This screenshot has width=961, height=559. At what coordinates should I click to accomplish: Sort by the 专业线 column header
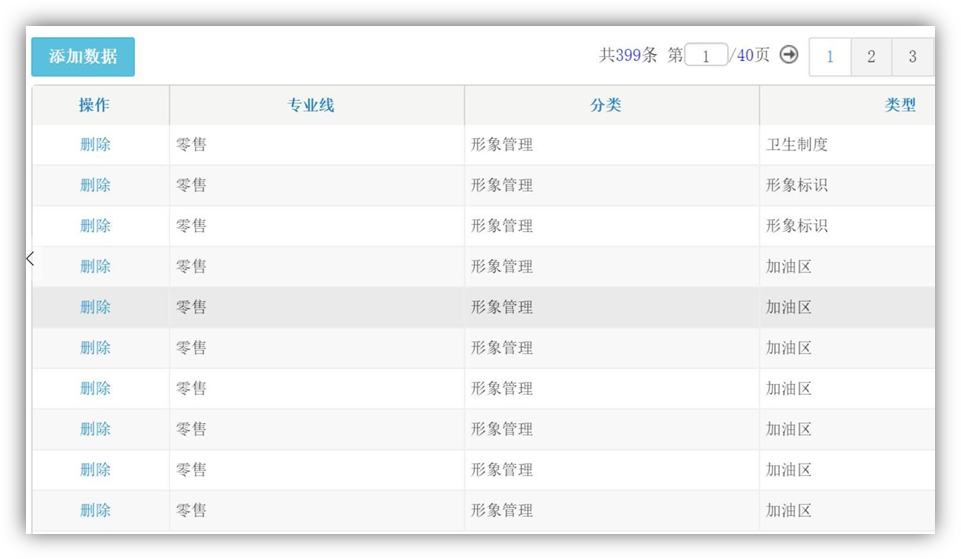(311, 105)
